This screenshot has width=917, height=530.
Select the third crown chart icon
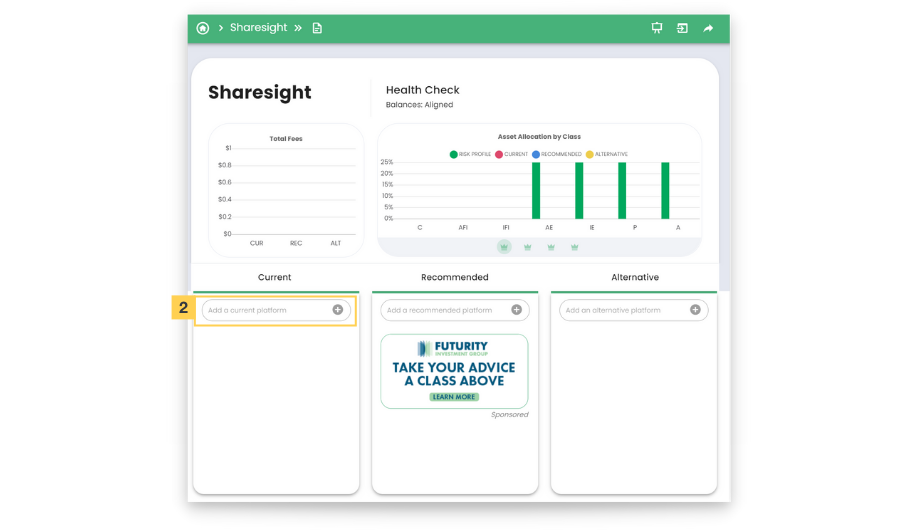[551, 247]
